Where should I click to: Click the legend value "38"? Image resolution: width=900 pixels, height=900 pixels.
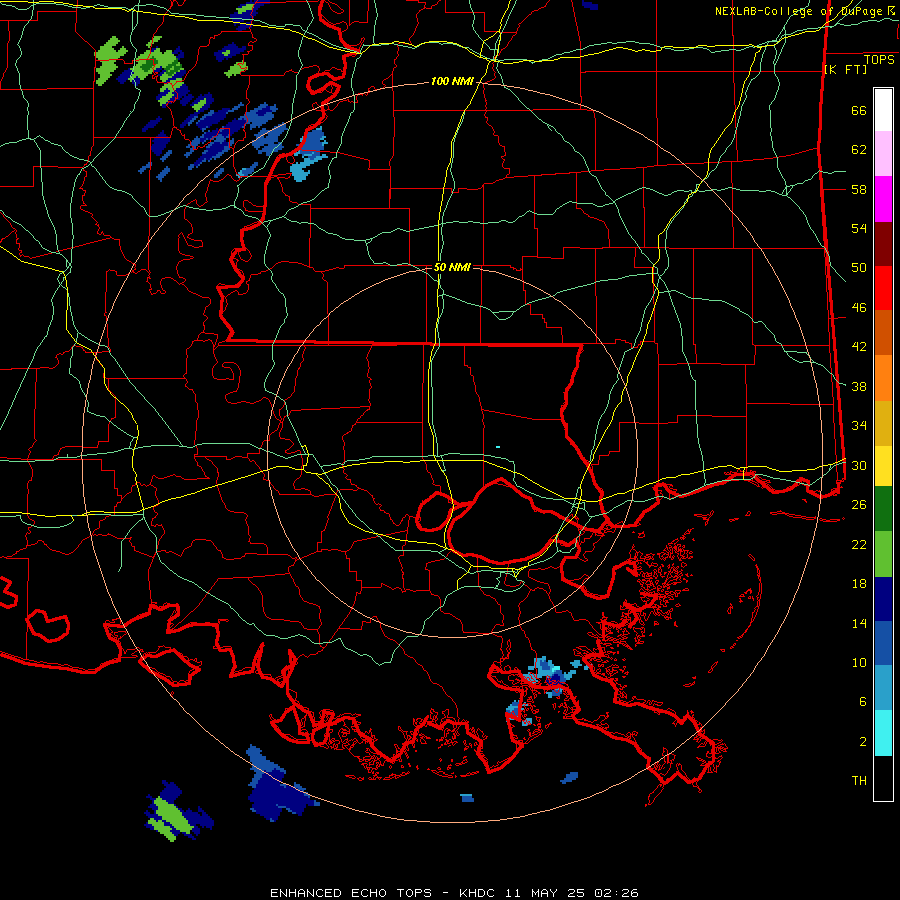859,386
